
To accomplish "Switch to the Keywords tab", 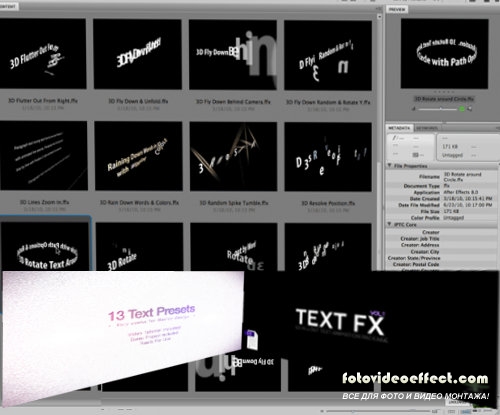I will click(427, 128).
